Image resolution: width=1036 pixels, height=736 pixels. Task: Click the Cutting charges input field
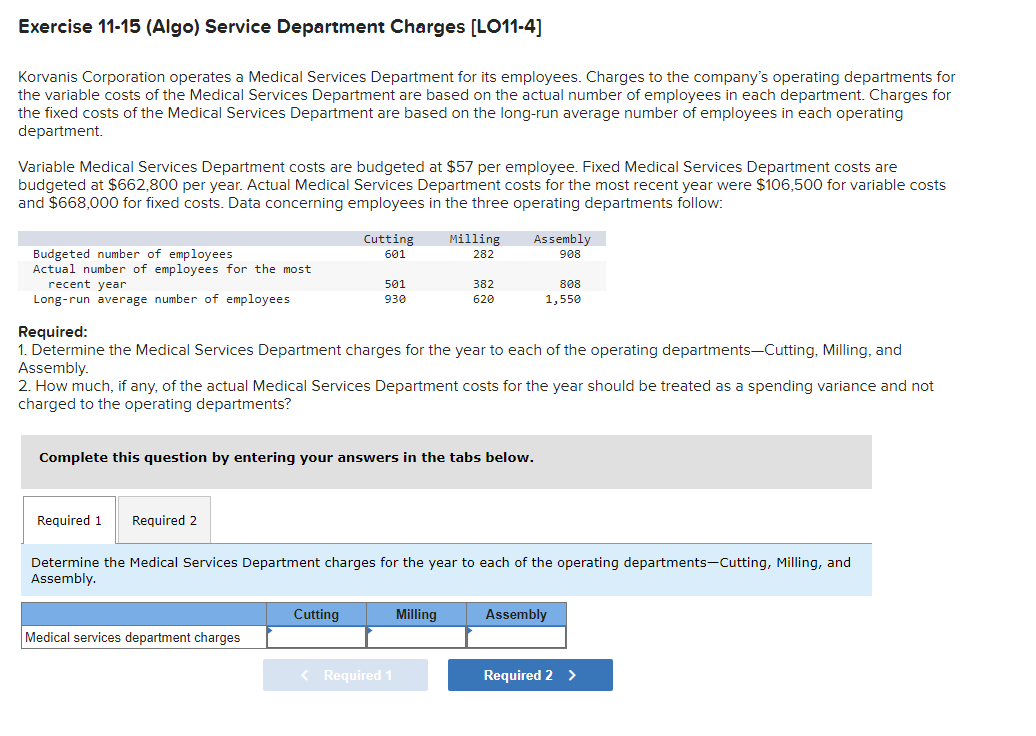tap(318, 636)
